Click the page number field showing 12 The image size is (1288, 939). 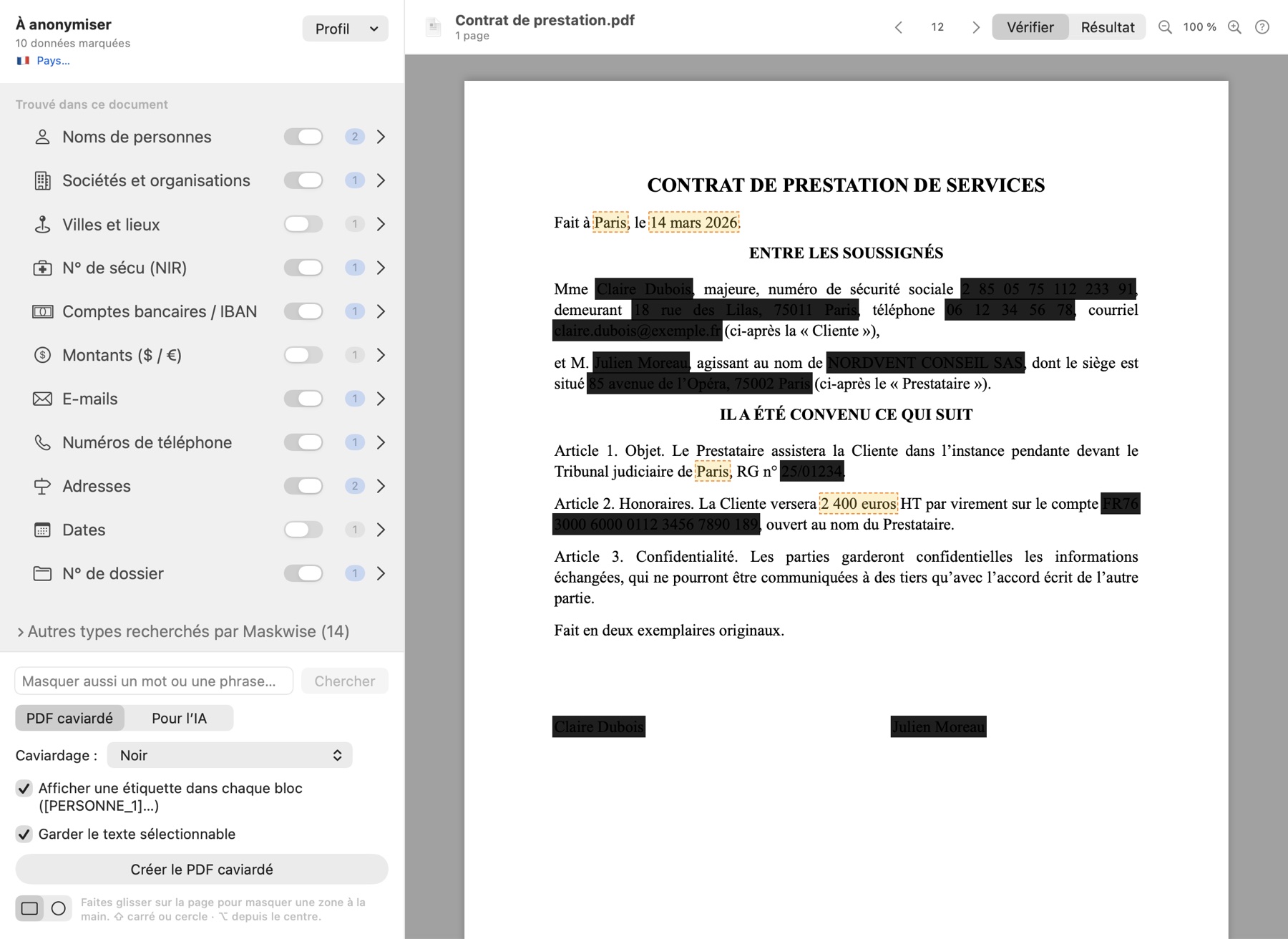coord(937,27)
